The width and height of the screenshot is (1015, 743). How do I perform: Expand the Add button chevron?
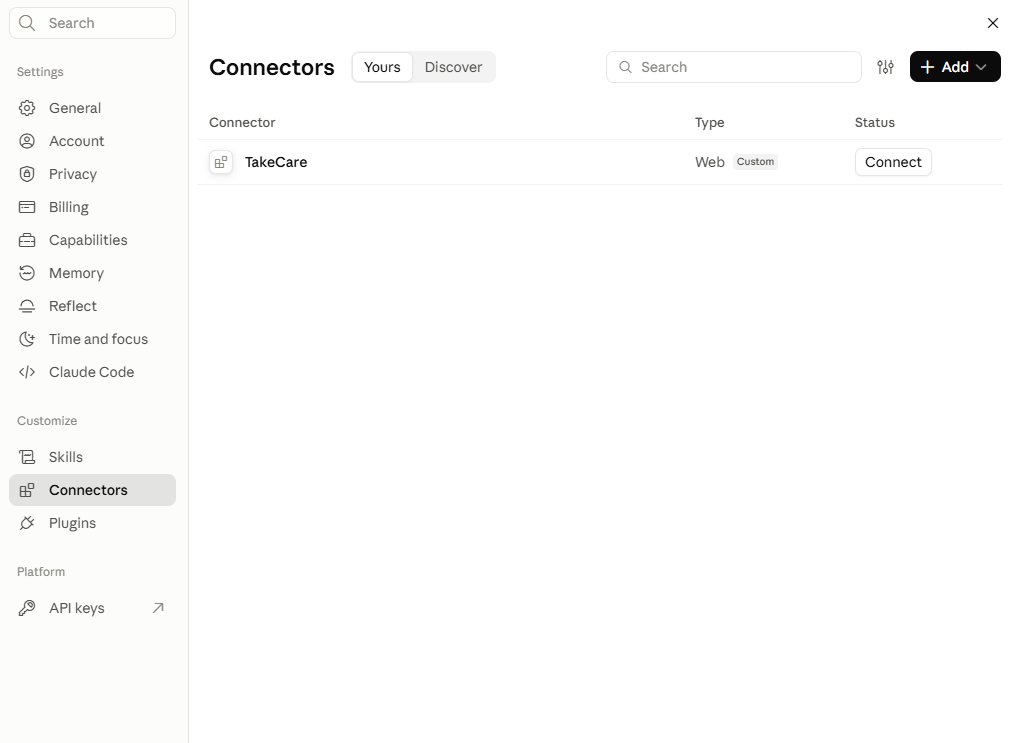pyautogui.click(x=981, y=67)
